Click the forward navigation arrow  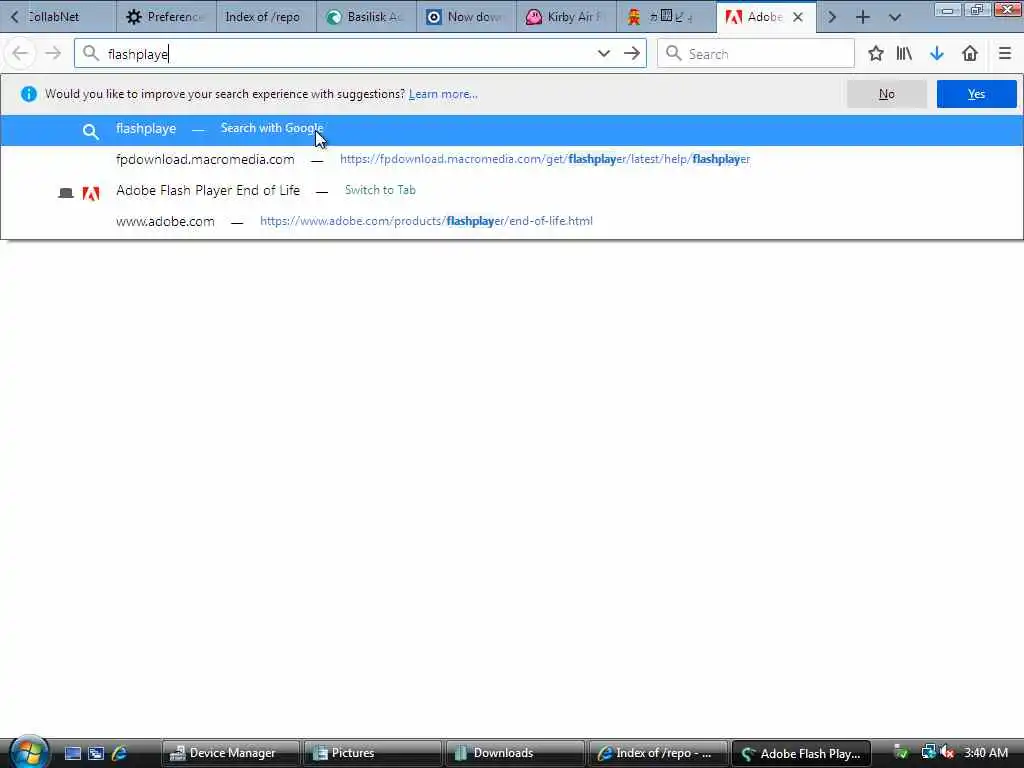tap(53, 54)
